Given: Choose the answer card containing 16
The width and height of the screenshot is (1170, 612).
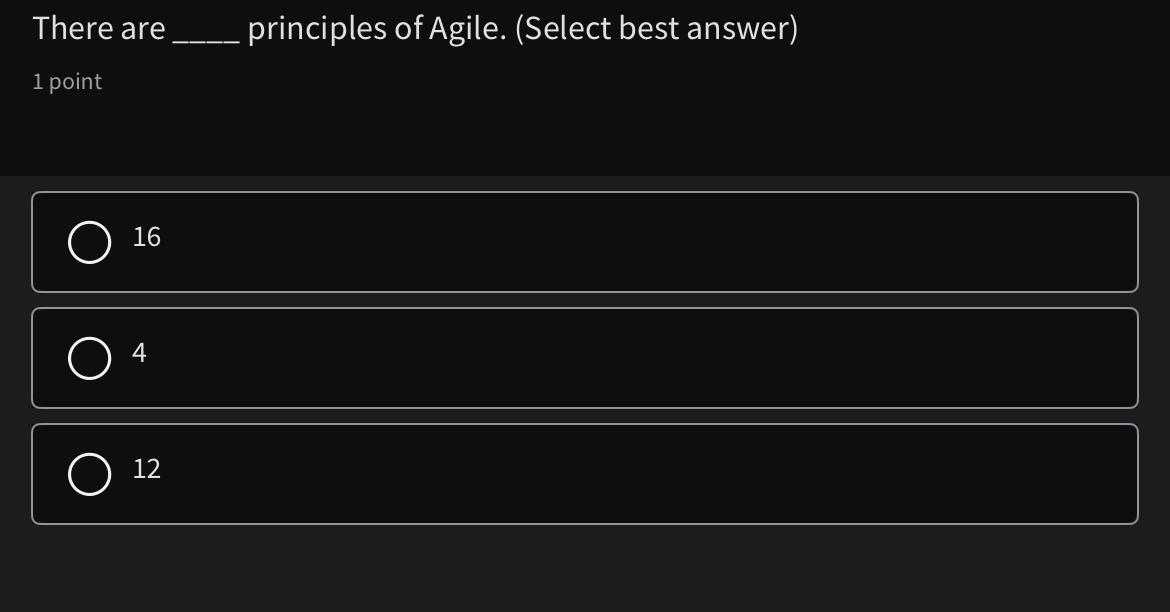Looking at the screenshot, I should [x=584, y=242].
